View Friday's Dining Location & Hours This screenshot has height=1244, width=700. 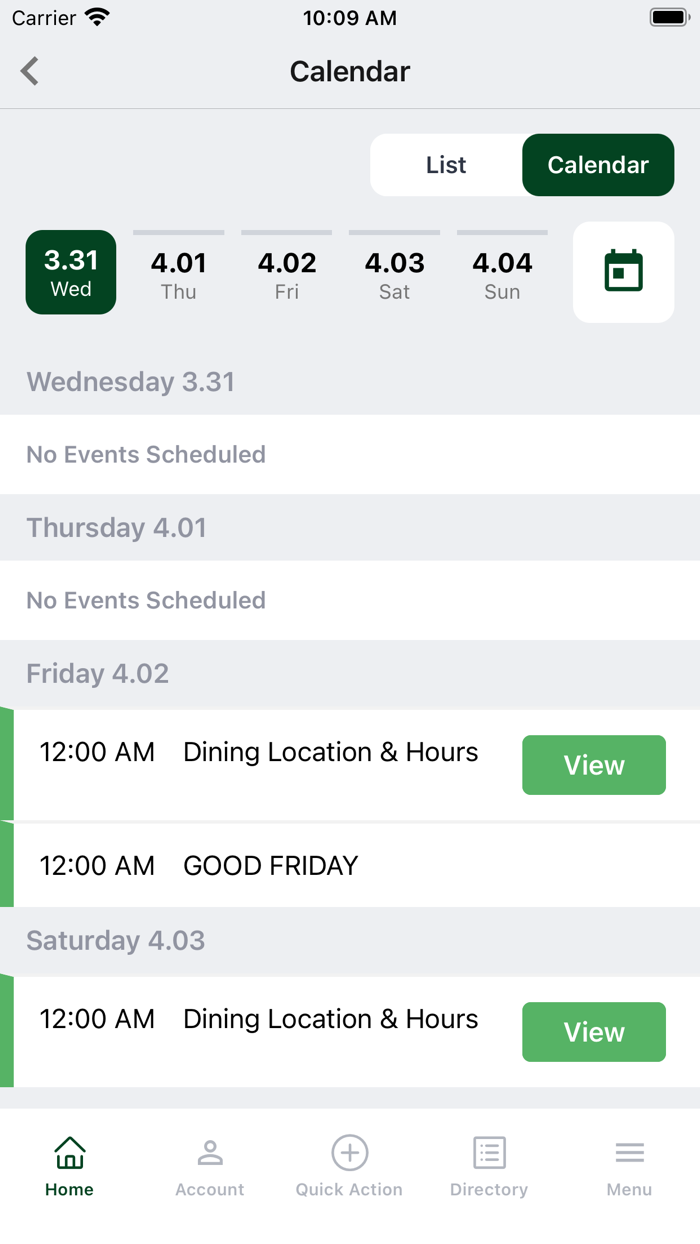(593, 765)
